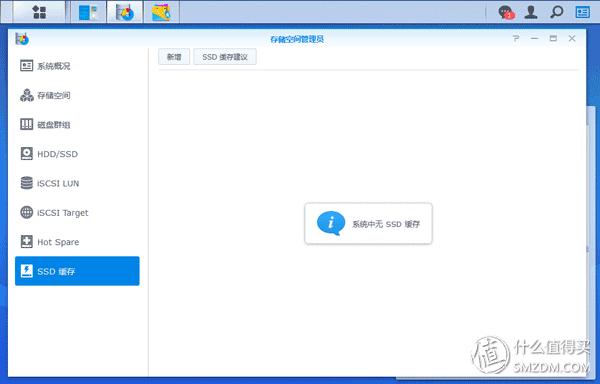Screen dimensions: 600x384
Task: Click the SSD 缓存建议 button
Action: 225,57
